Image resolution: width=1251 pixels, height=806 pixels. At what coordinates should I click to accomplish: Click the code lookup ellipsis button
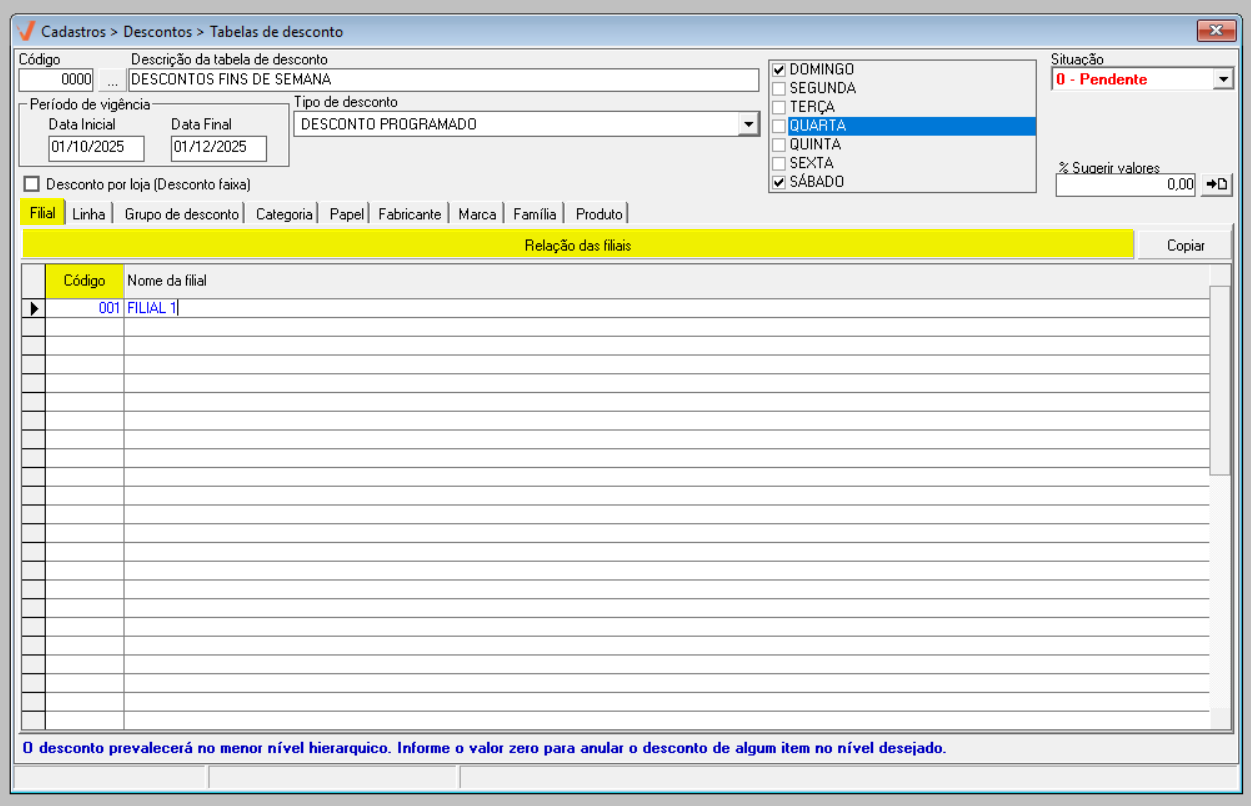[112, 80]
